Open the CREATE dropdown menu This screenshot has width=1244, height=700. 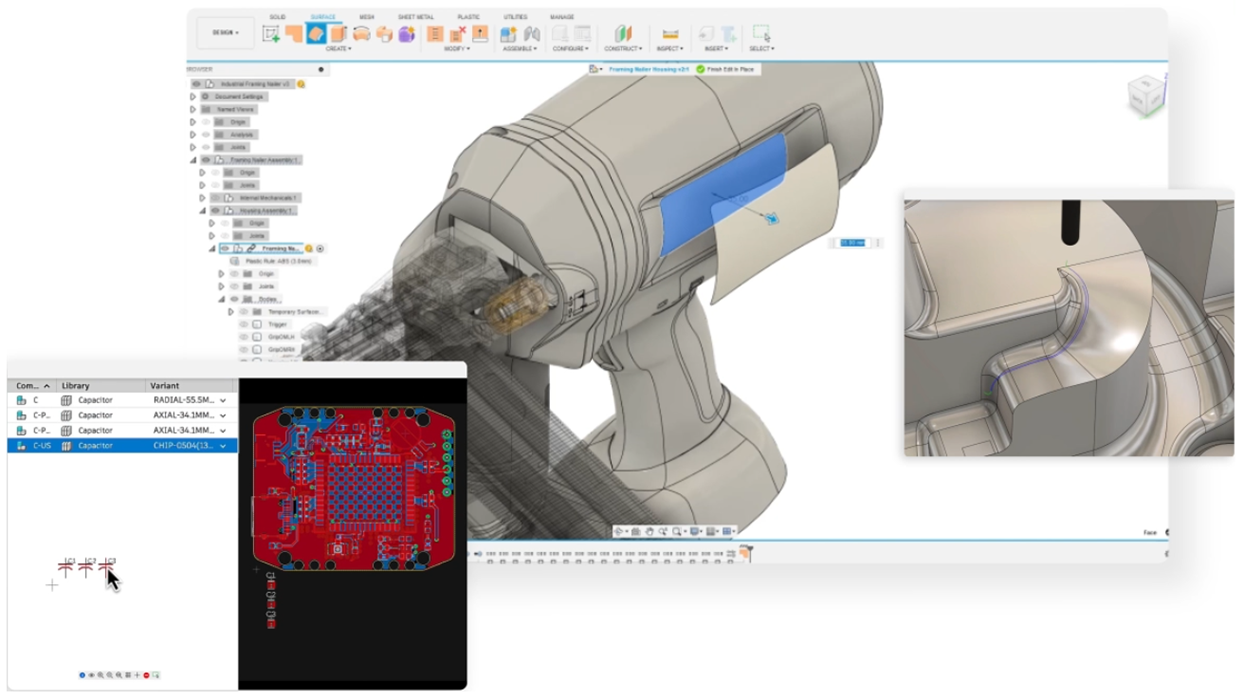tap(338, 48)
